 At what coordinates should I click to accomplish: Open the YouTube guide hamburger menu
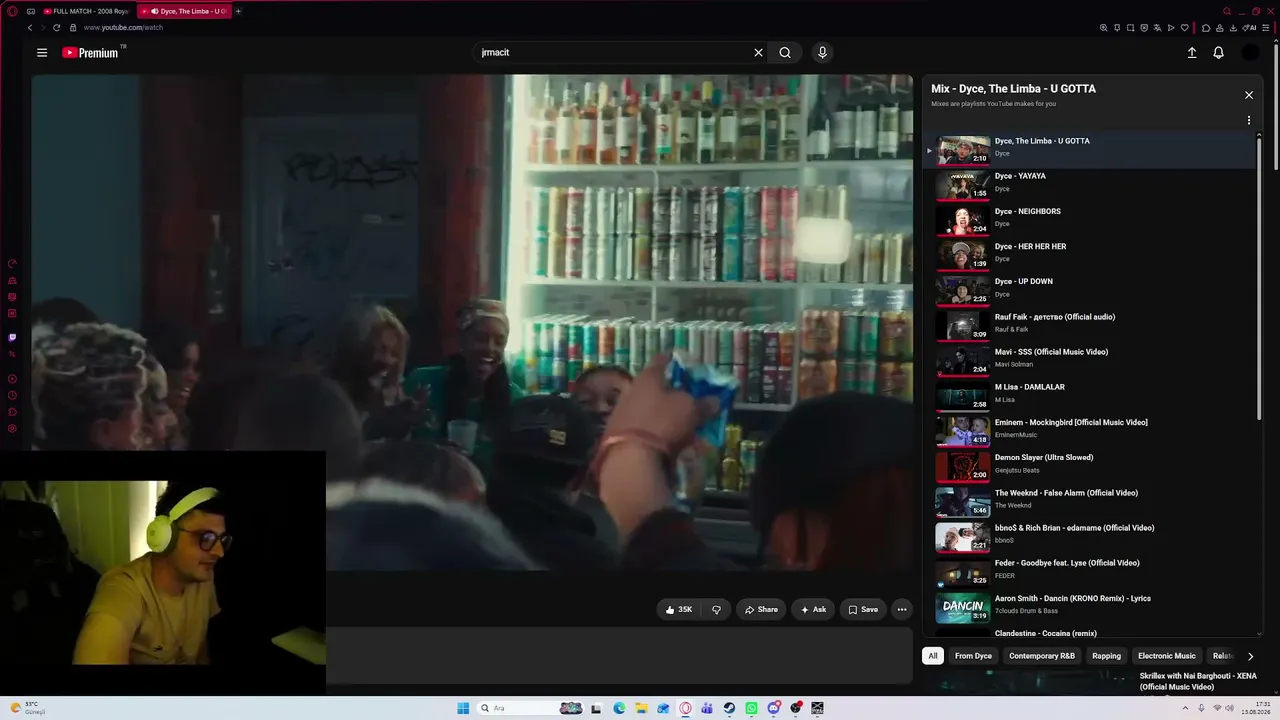coord(42,53)
